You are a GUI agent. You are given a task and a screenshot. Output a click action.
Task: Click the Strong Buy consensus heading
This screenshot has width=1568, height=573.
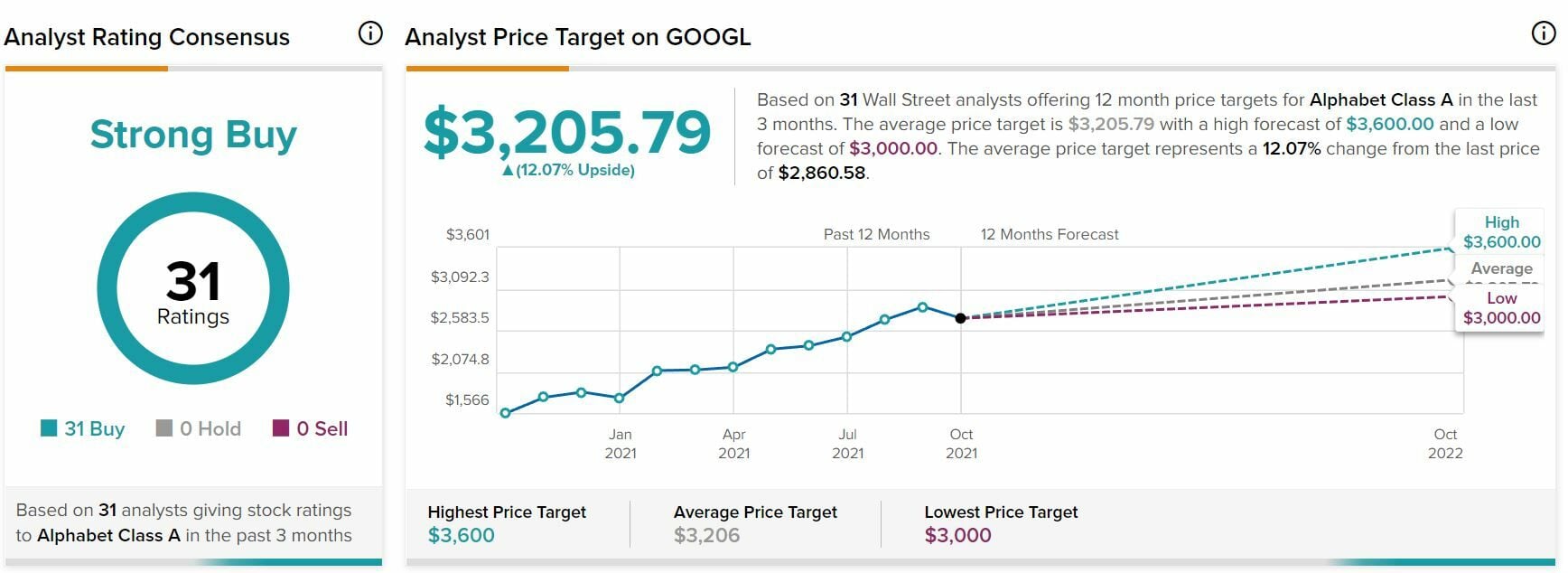[x=193, y=135]
